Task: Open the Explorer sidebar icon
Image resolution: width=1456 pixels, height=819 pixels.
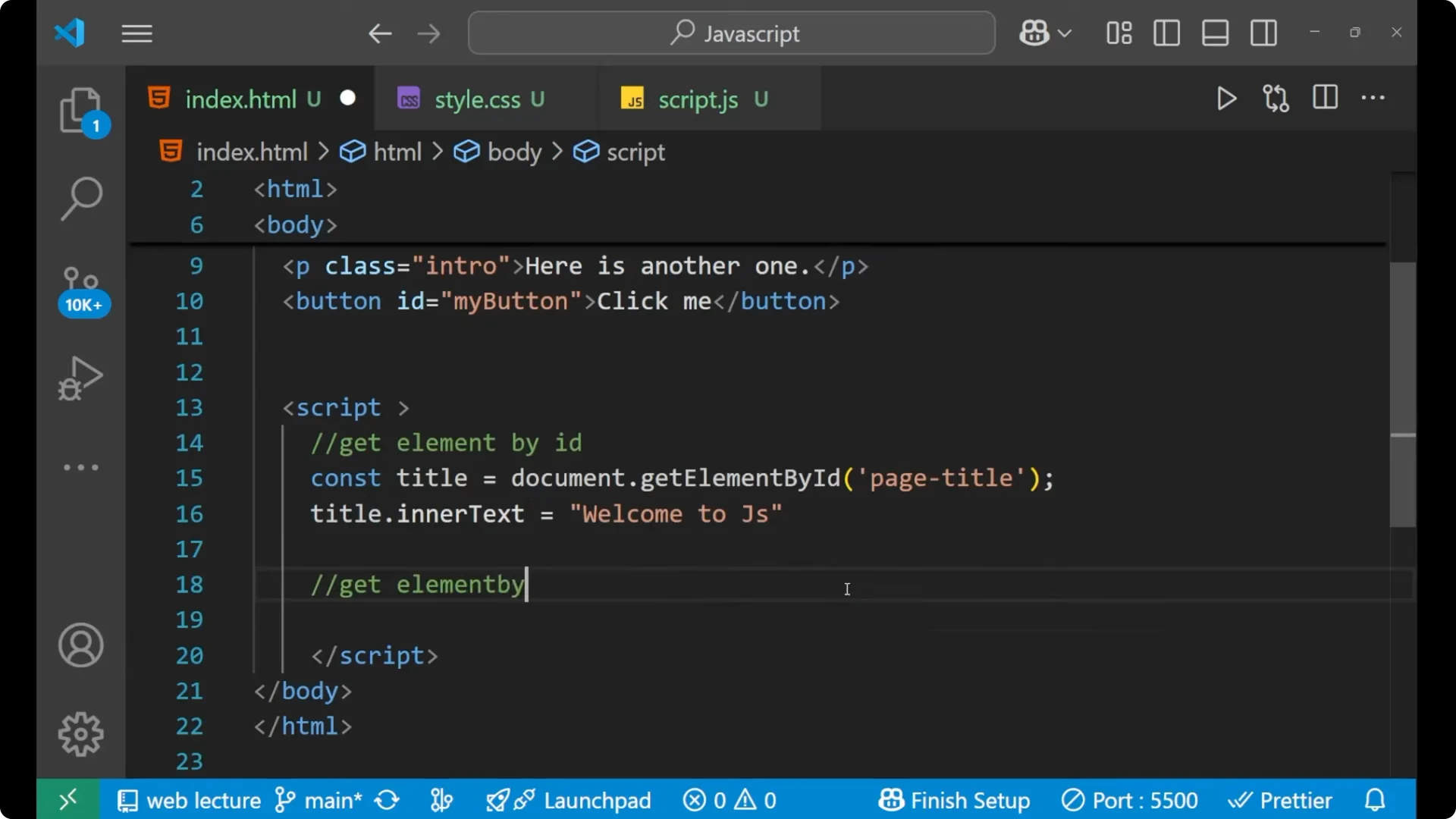Action: coord(81,111)
